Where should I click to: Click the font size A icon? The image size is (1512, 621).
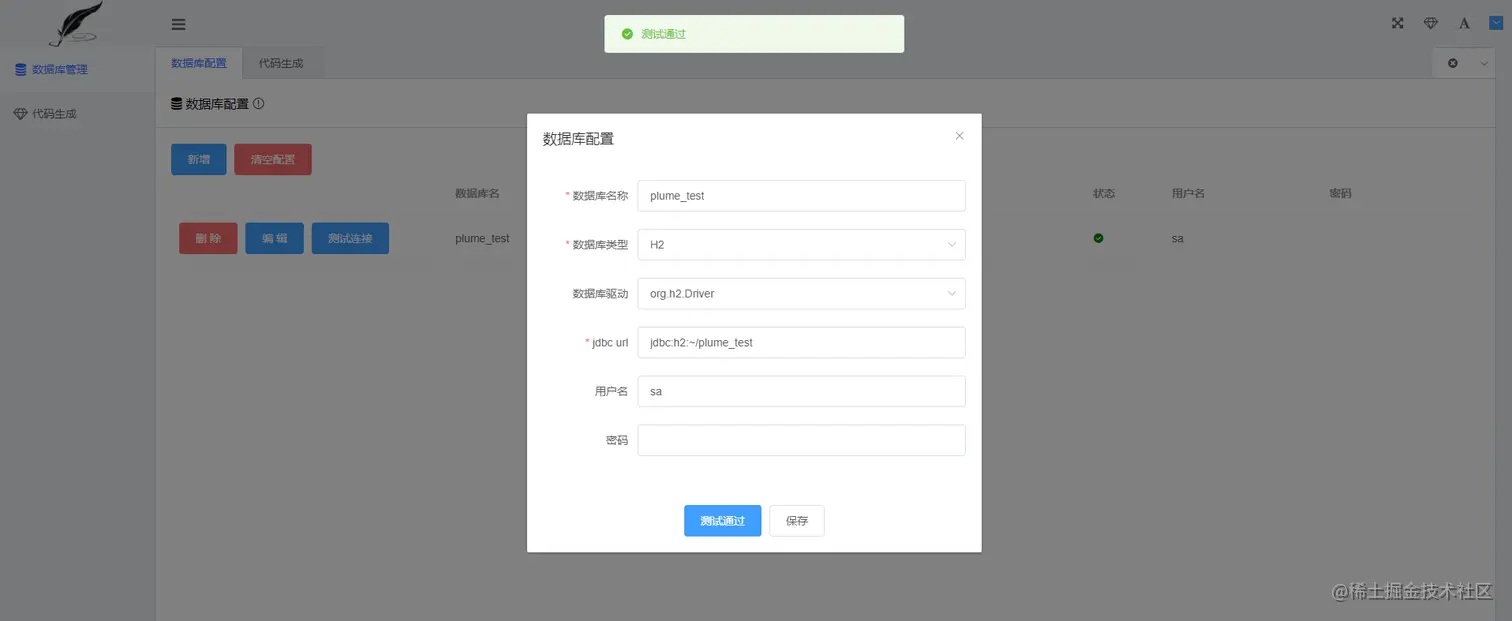click(1464, 23)
